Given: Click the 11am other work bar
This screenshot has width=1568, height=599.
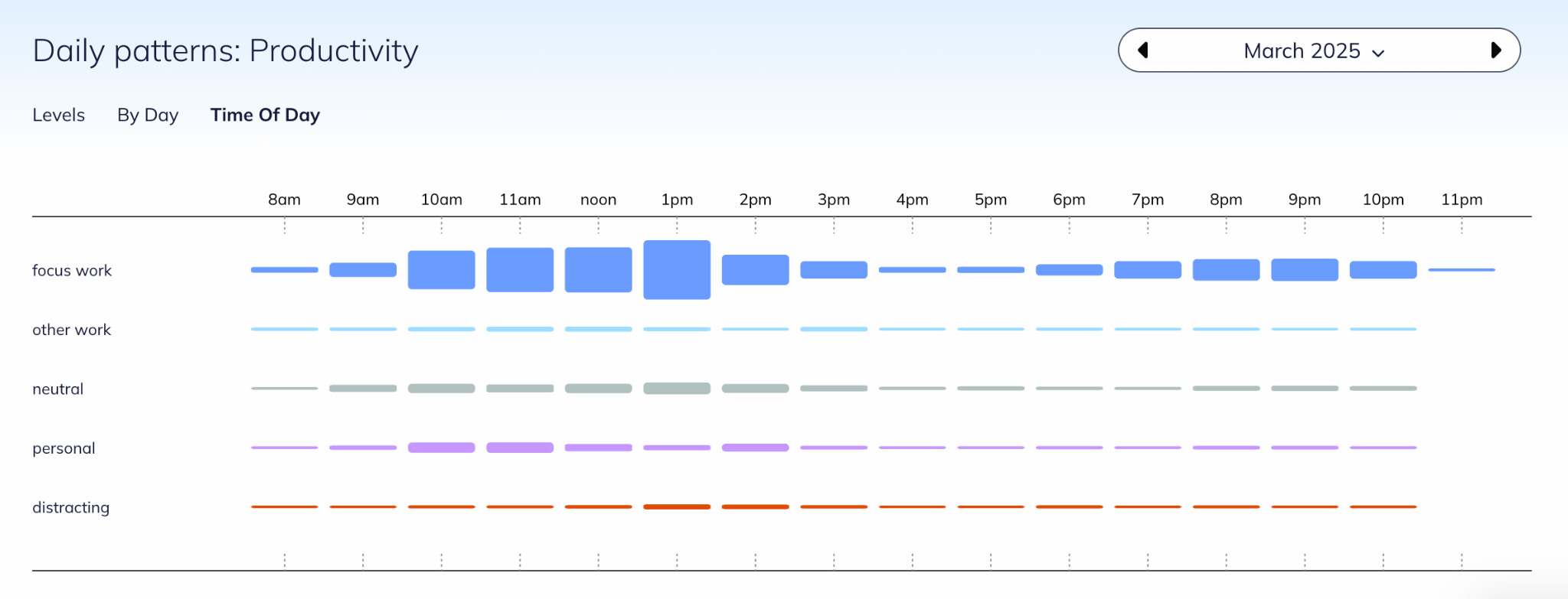Looking at the screenshot, I should click(520, 329).
